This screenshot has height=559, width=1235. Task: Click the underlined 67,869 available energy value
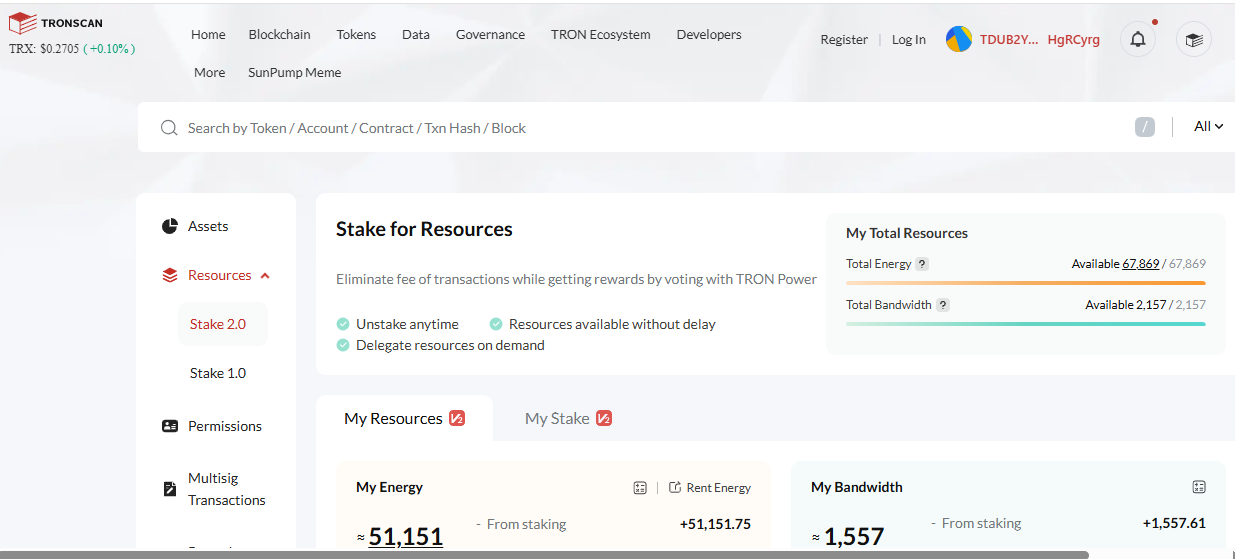1141,264
